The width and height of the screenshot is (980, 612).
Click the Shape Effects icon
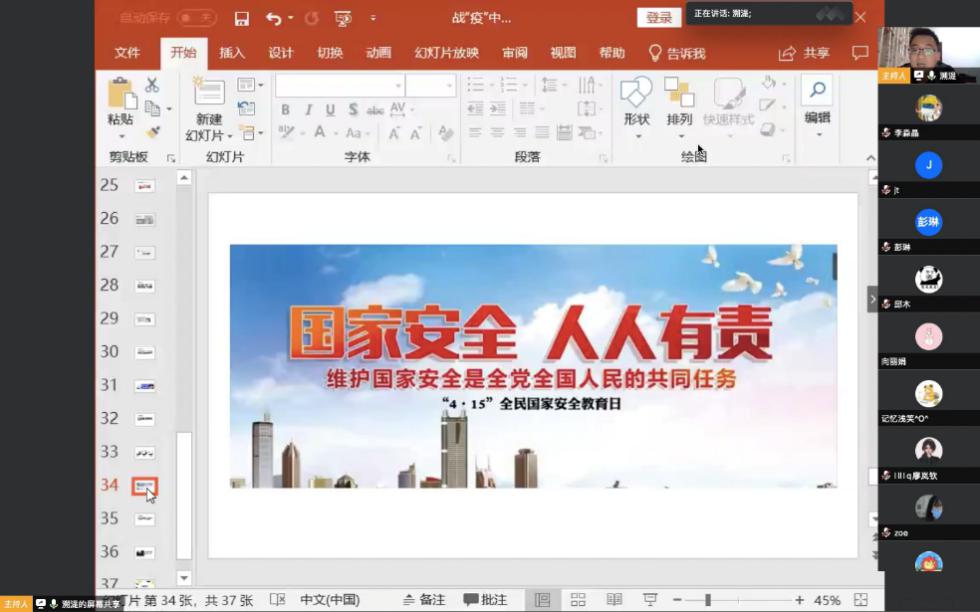tap(768, 129)
